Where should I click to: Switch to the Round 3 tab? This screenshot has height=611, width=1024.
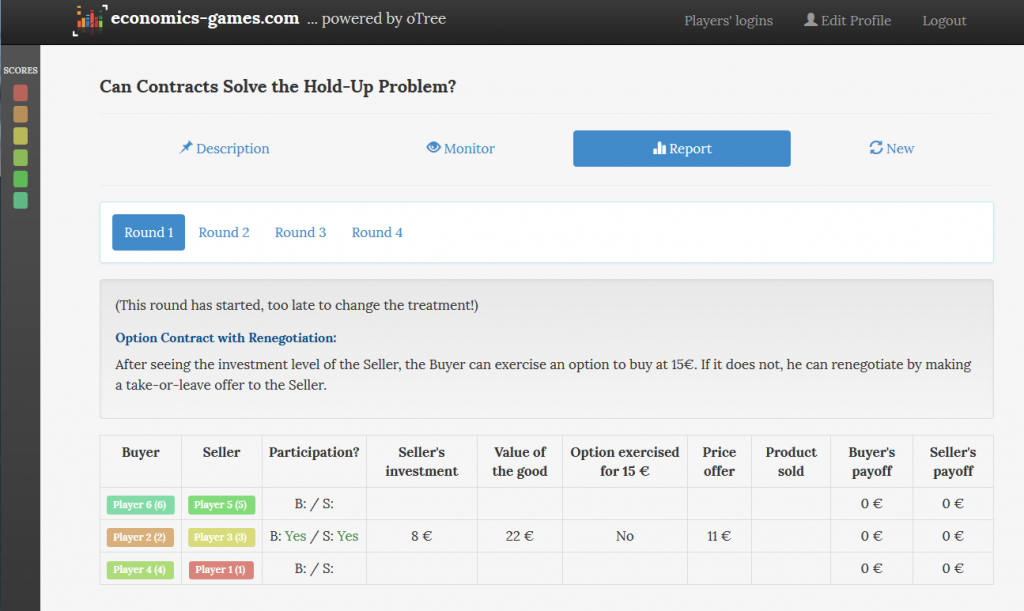click(300, 232)
